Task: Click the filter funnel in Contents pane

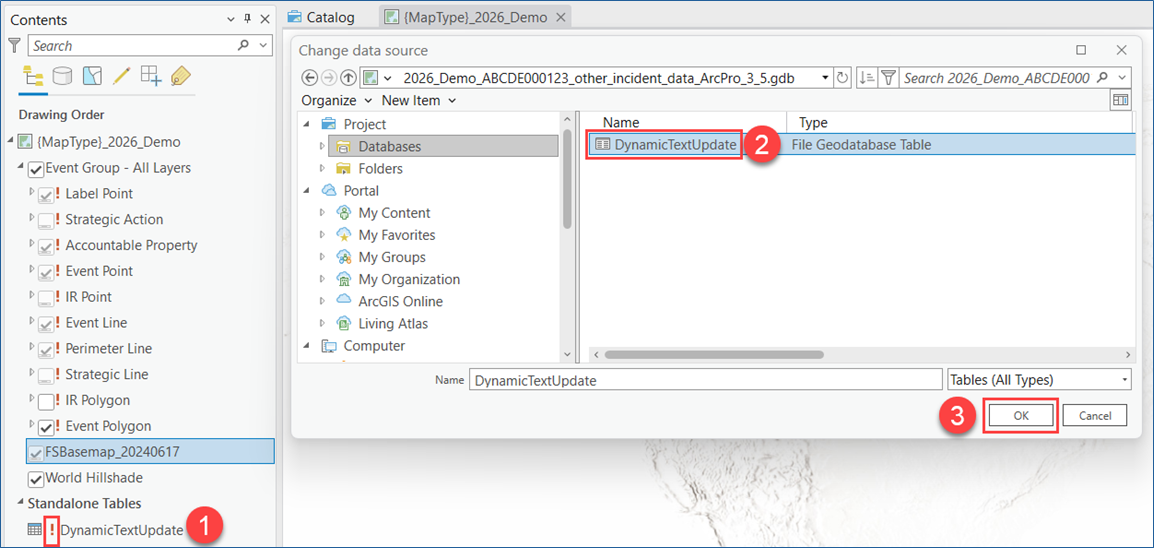Action: coord(14,46)
